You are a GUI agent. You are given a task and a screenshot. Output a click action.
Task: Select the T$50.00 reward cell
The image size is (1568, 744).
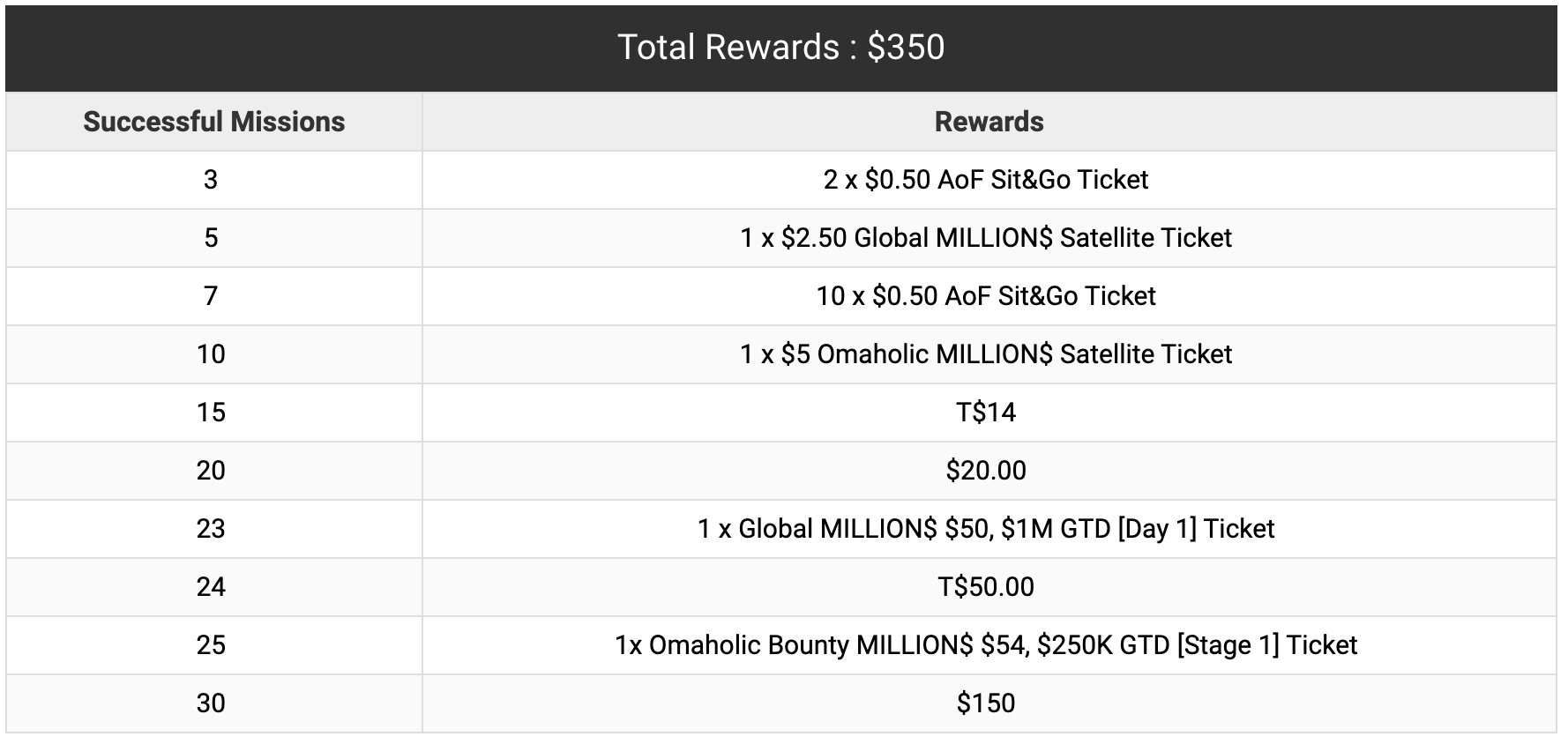985,587
